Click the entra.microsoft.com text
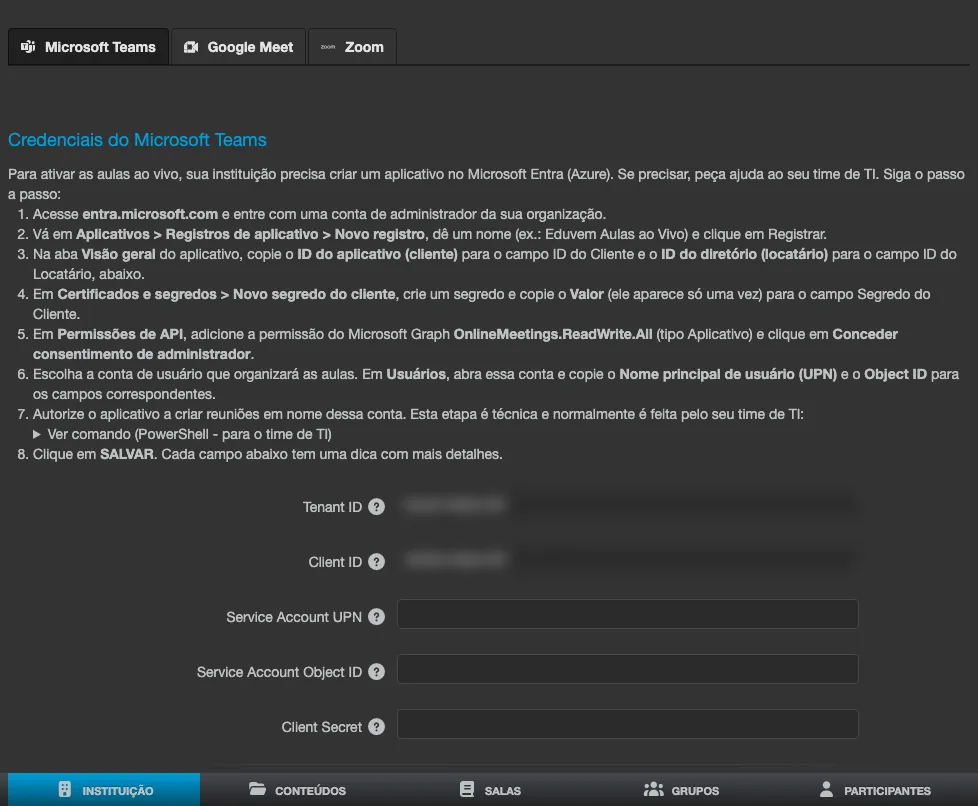Viewport: 978px width, 806px height. point(150,214)
